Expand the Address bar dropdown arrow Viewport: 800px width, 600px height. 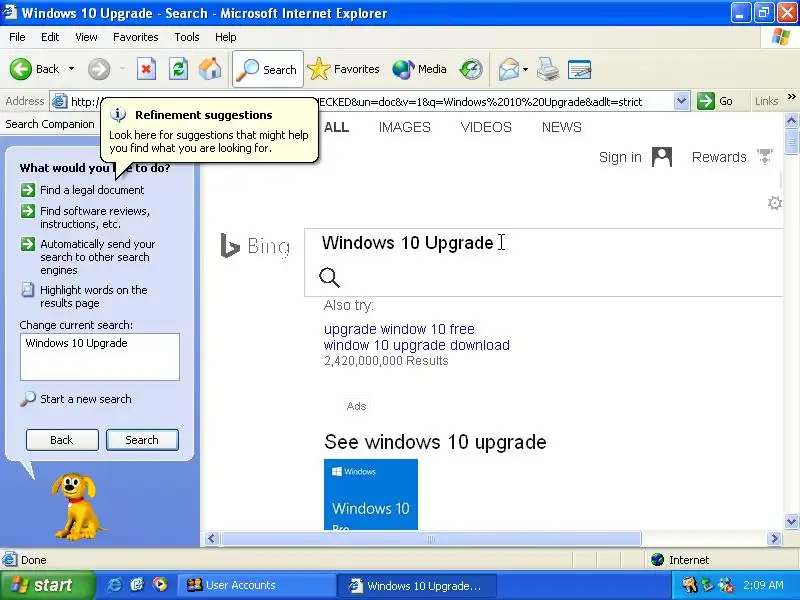click(x=681, y=102)
